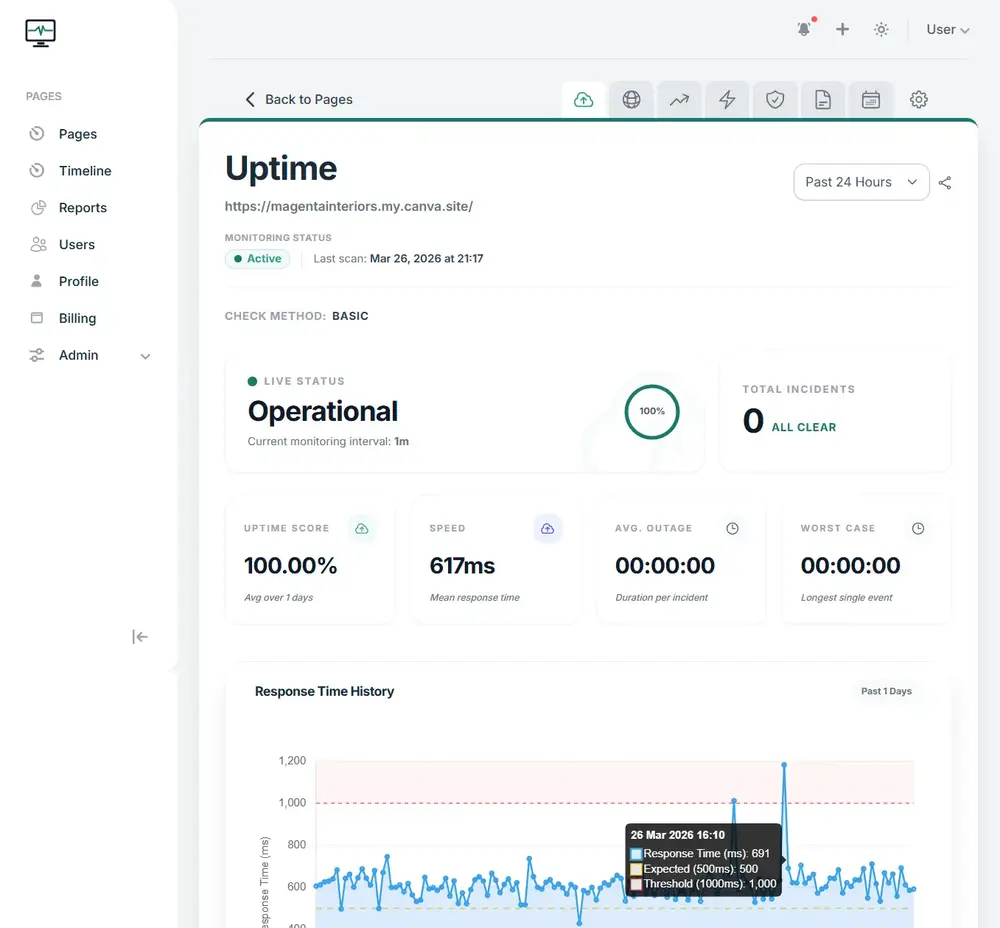Open the Uptime monitoring tab with cloud icon
Screen dimensions: 1000x928
583,99
